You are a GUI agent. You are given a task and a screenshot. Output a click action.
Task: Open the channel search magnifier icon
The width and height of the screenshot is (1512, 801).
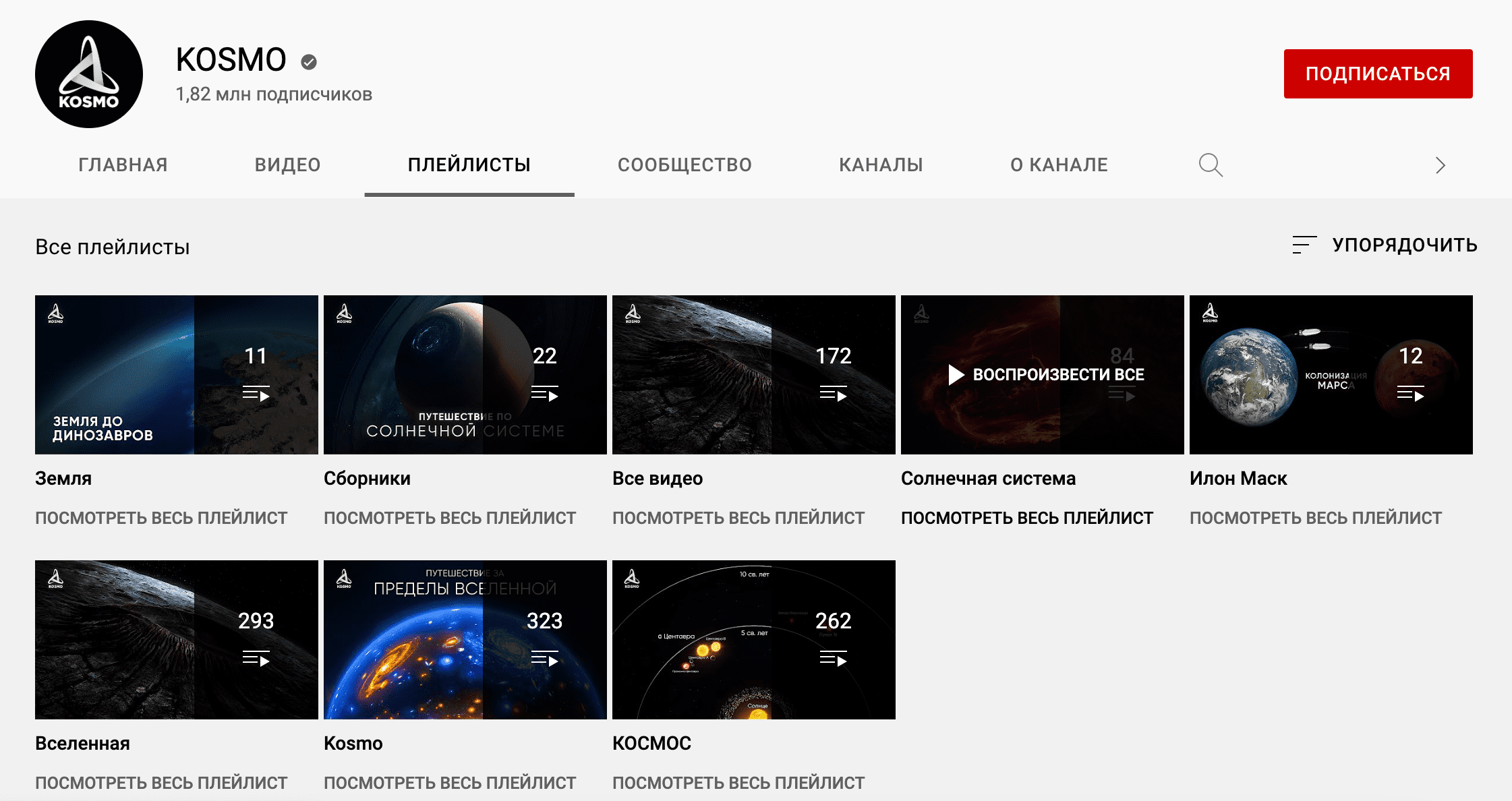(x=1211, y=165)
